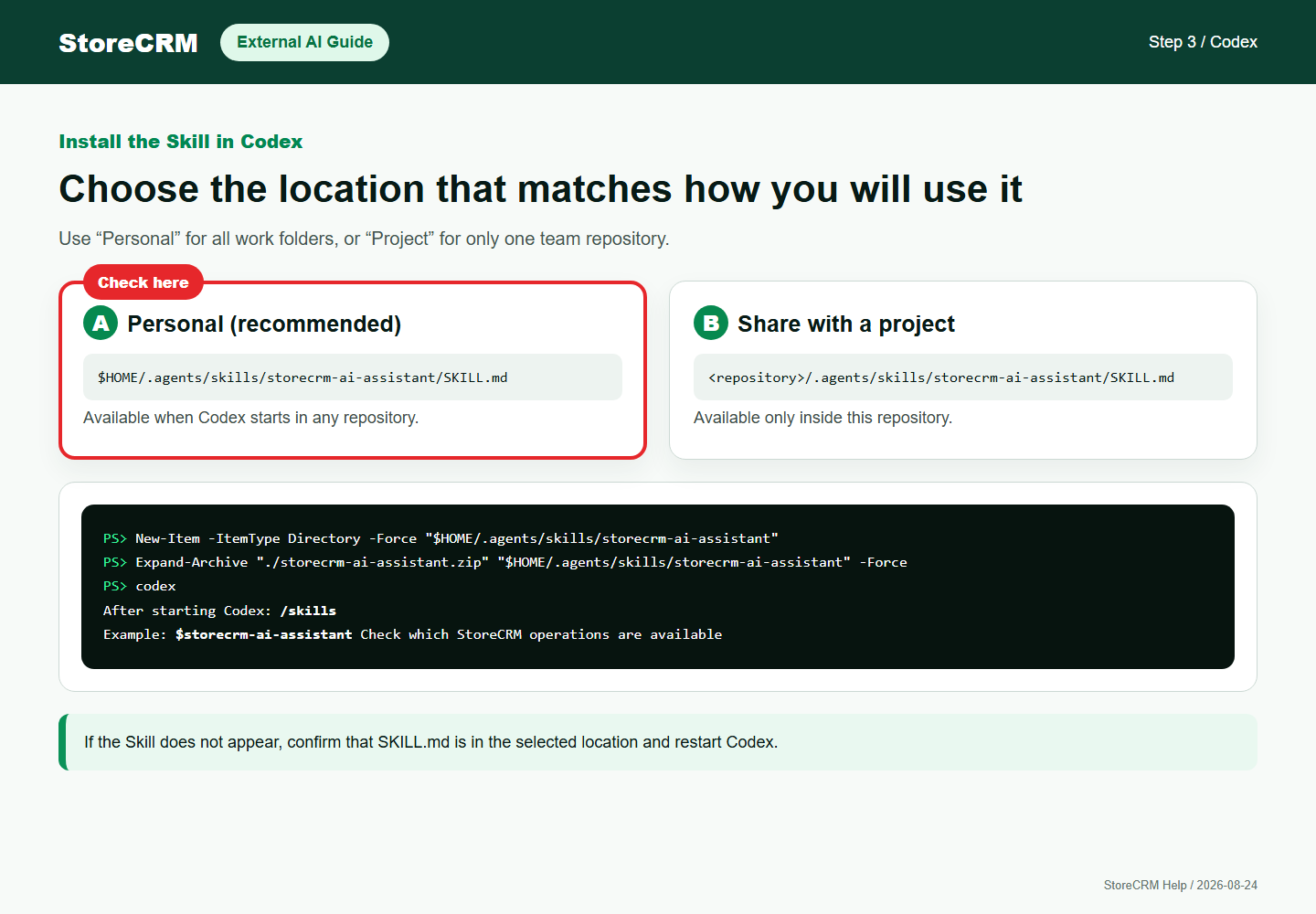The height and width of the screenshot is (914, 1316).
Task: Click 'Available only inside this repository.'
Action: pos(822,418)
